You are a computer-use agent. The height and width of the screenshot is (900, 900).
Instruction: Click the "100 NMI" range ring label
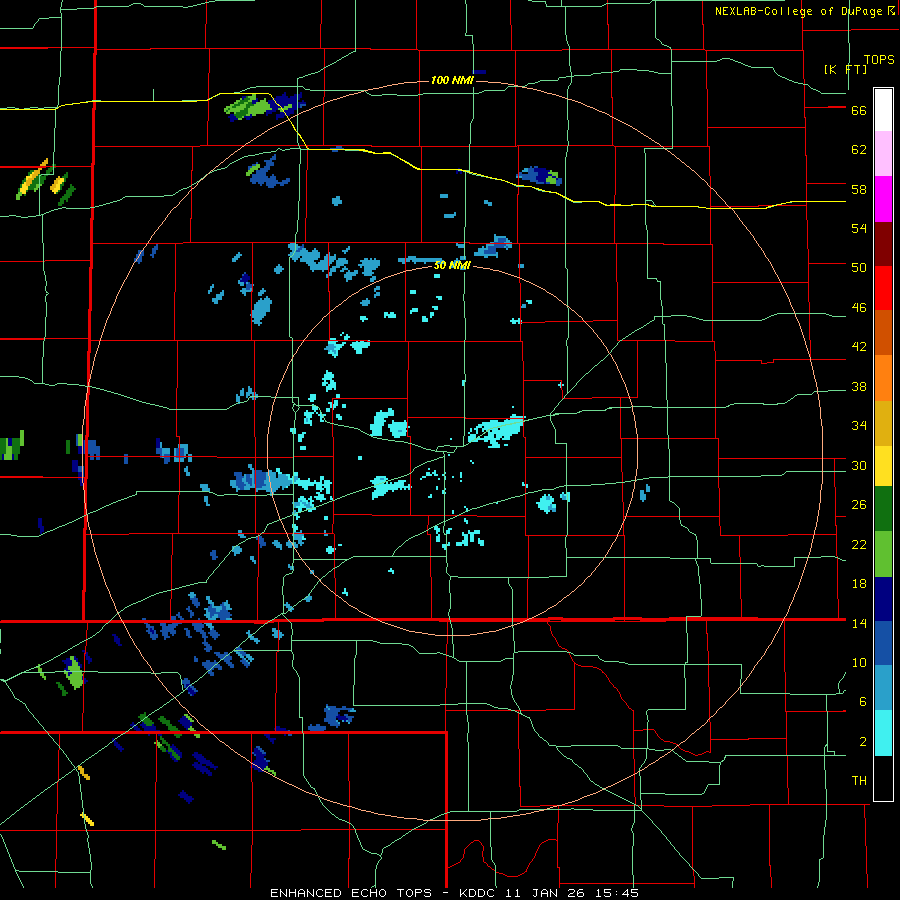[x=452, y=80]
